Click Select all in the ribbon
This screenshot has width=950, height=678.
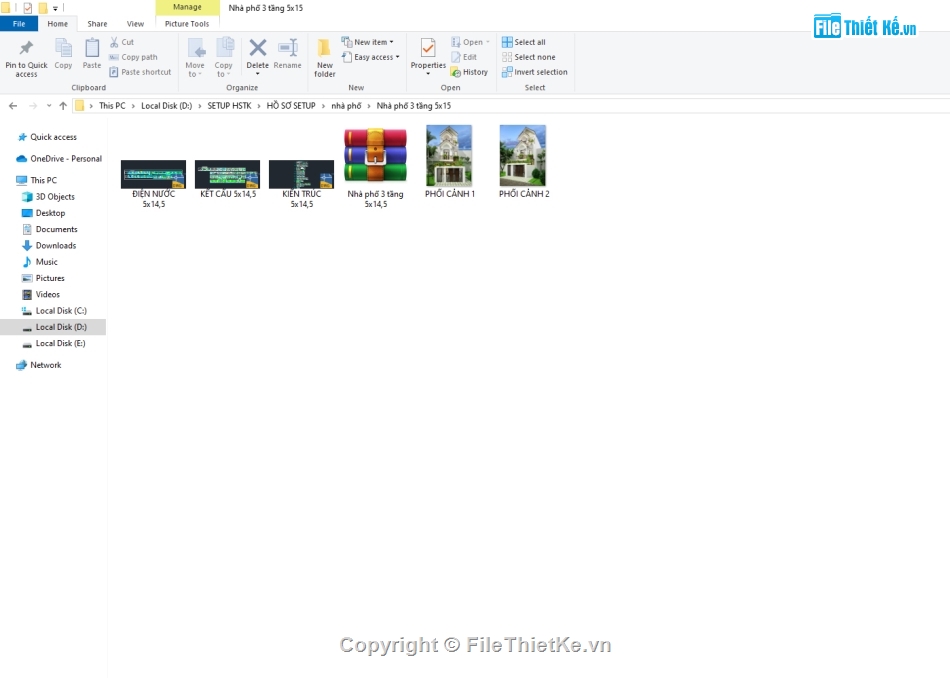coord(525,42)
